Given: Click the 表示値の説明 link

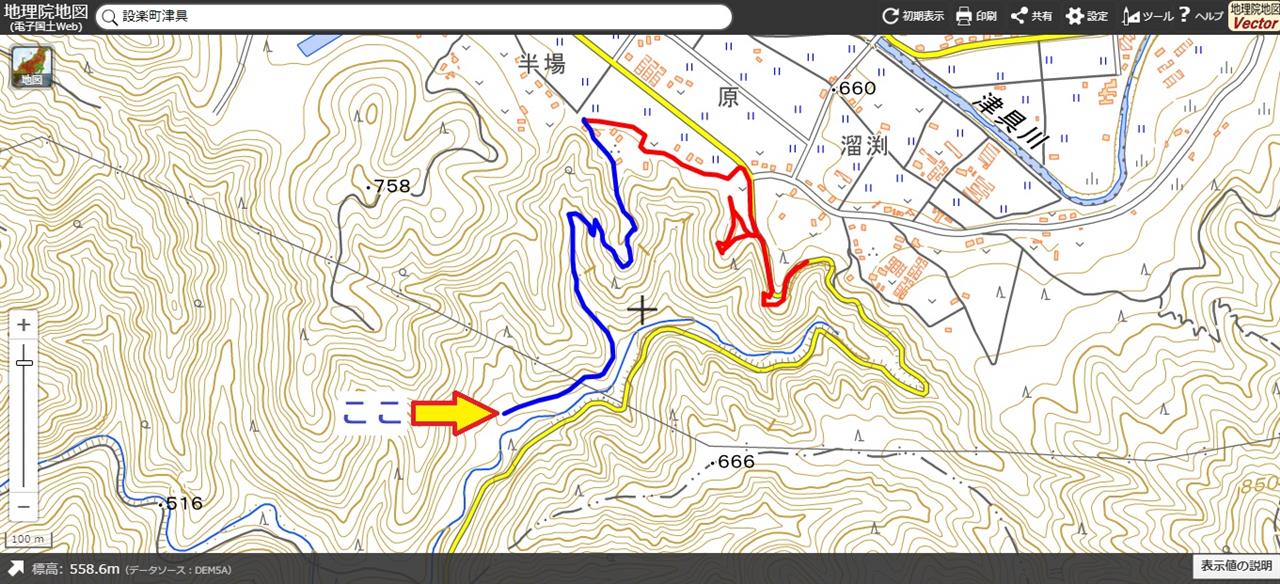Looking at the screenshot, I should [1236, 568].
